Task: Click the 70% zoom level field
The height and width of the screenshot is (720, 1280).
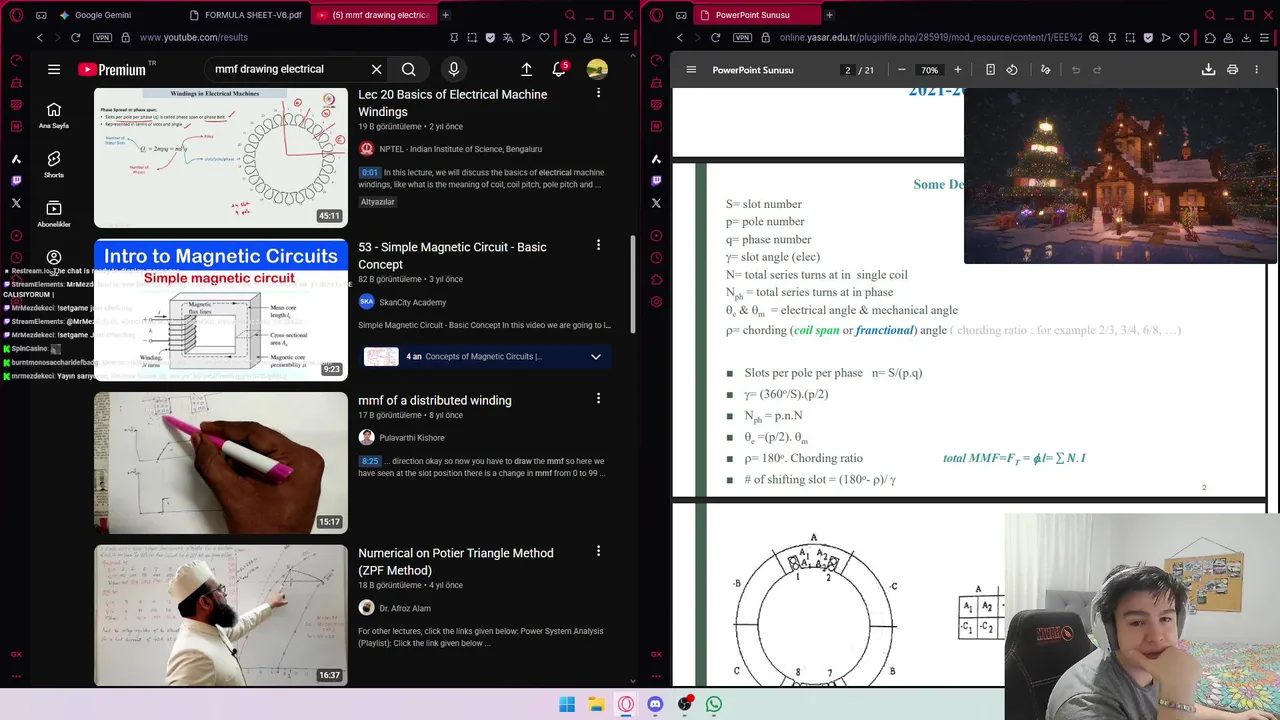Action: click(x=930, y=70)
